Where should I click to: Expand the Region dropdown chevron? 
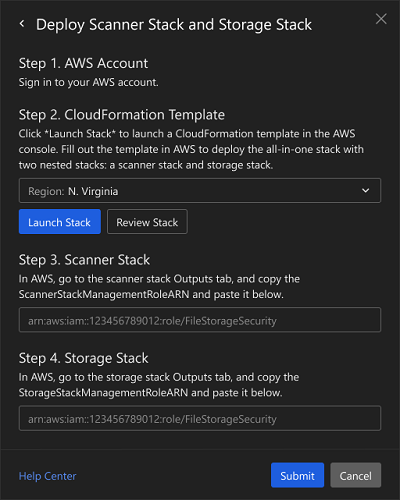tap(366, 191)
